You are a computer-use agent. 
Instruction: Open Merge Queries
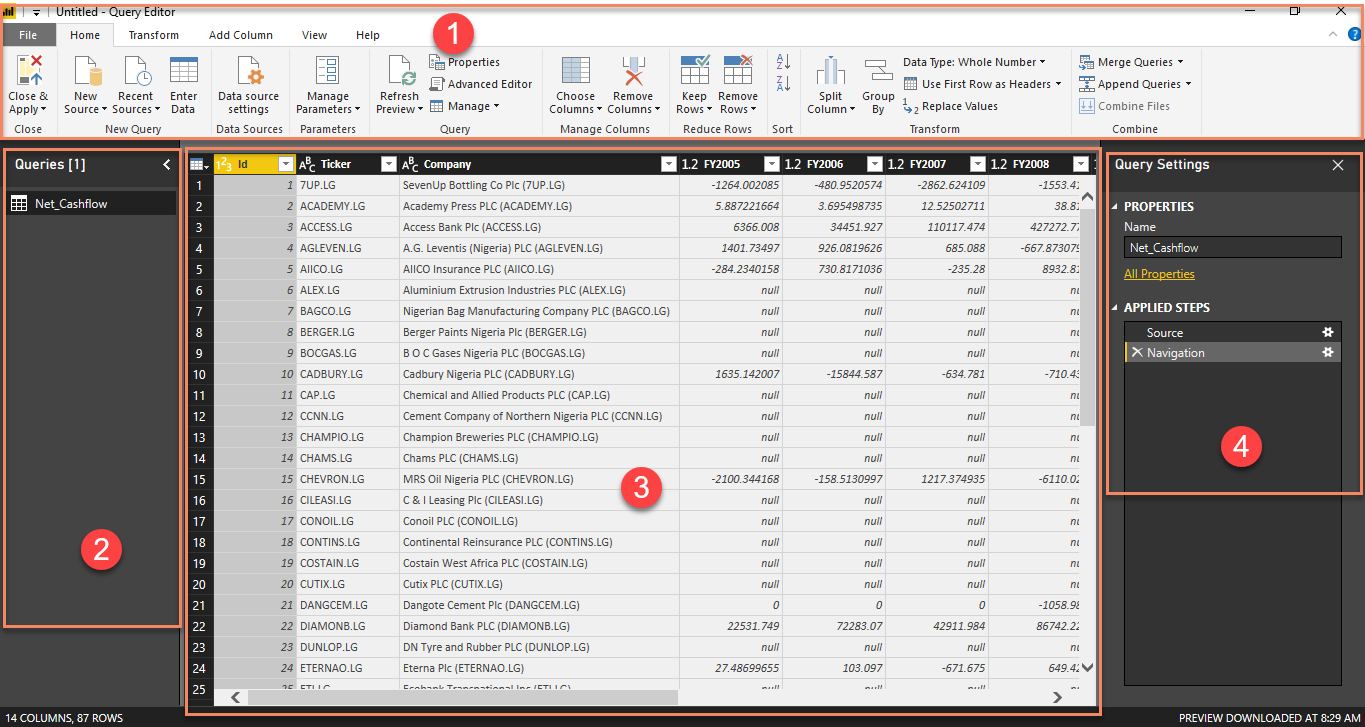(x=1133, y=61)
